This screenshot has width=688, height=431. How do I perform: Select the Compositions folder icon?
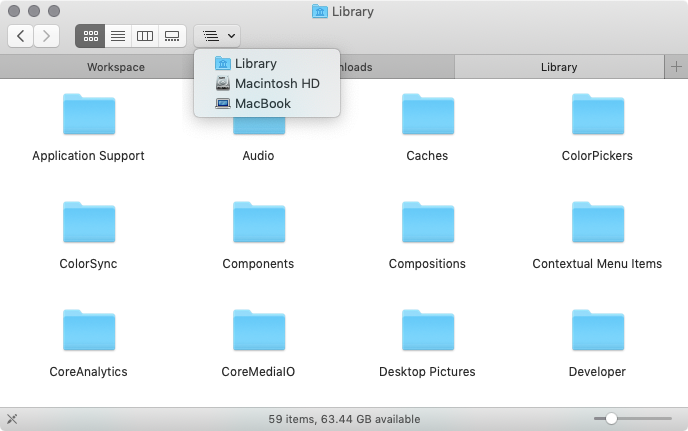428,222
